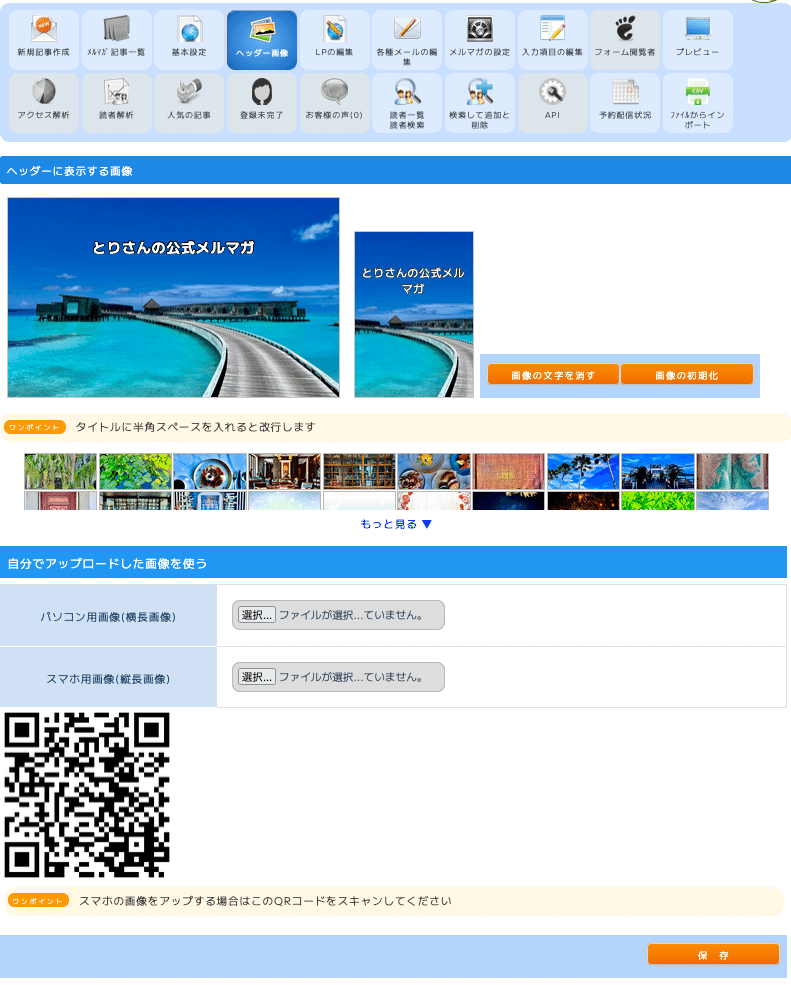Open 登録未完了 incomplete registration icon

tap(262, 103)
